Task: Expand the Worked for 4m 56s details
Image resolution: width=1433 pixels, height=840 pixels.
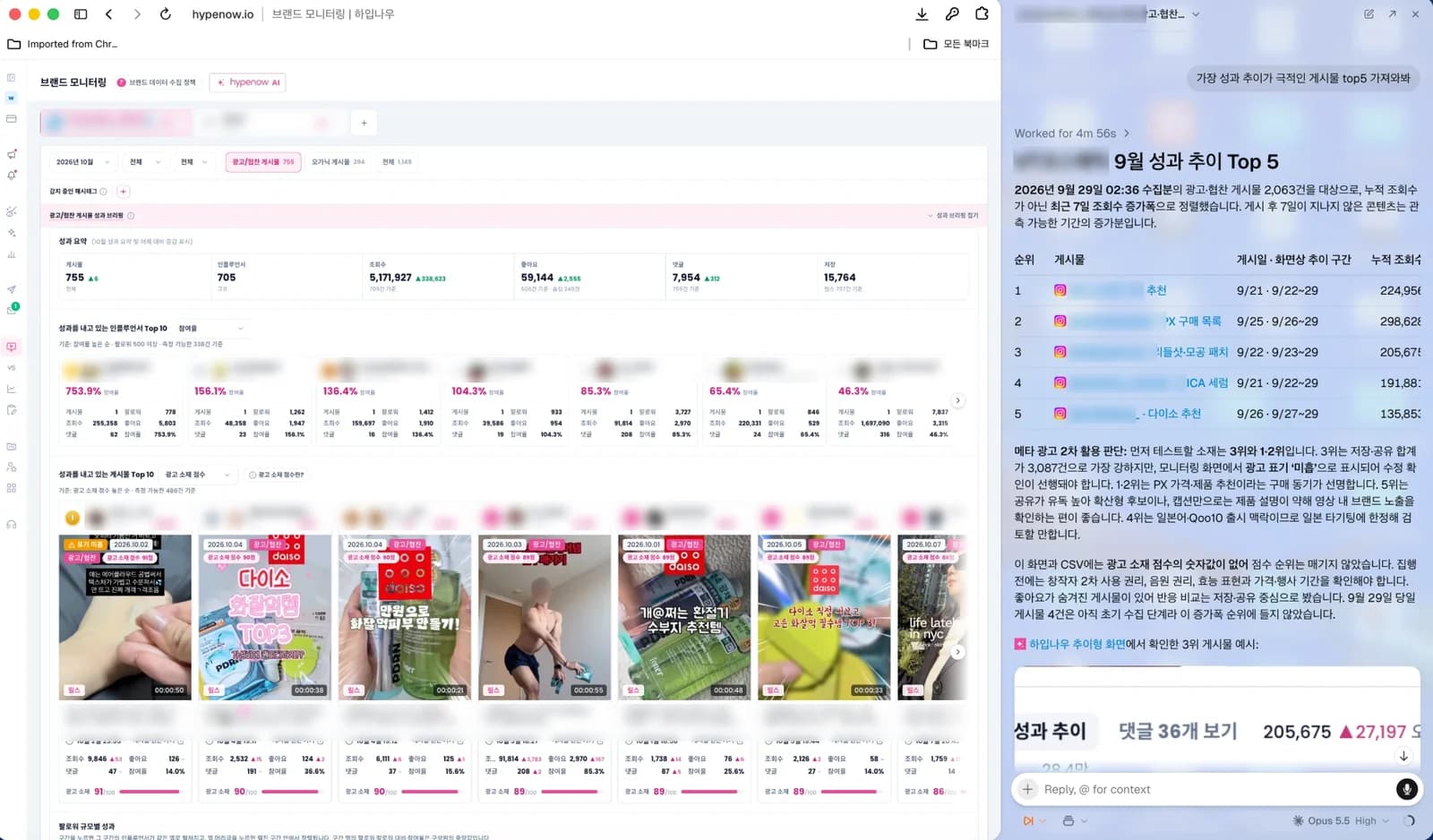Action: pyautogui.click(x=1071, y=133)
